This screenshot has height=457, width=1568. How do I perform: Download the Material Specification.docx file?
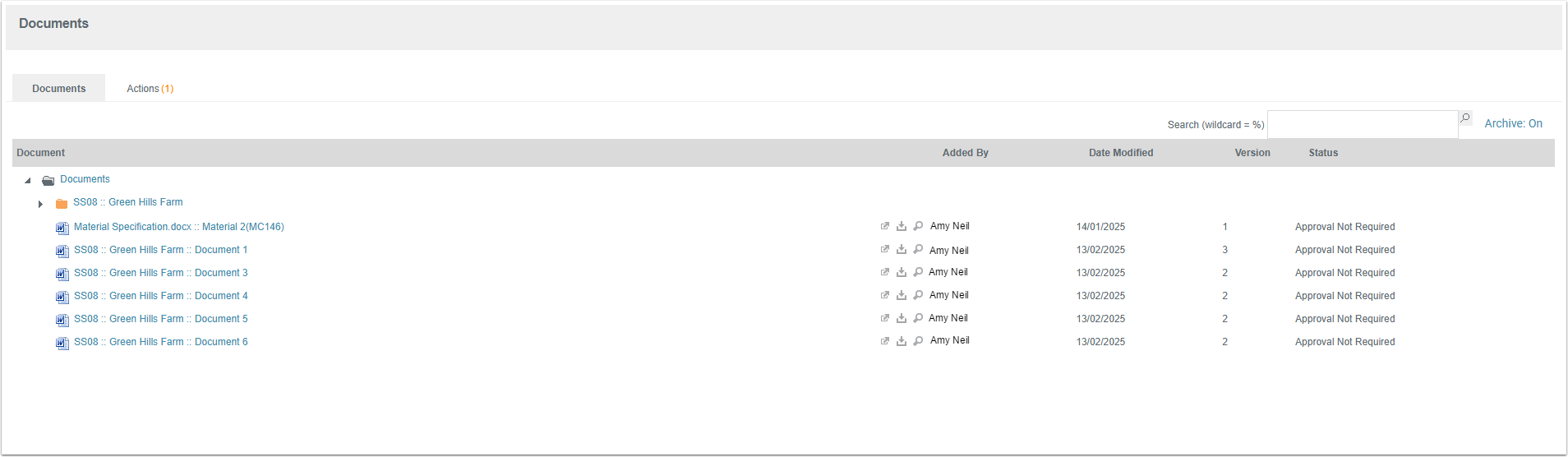pos(902,226)
